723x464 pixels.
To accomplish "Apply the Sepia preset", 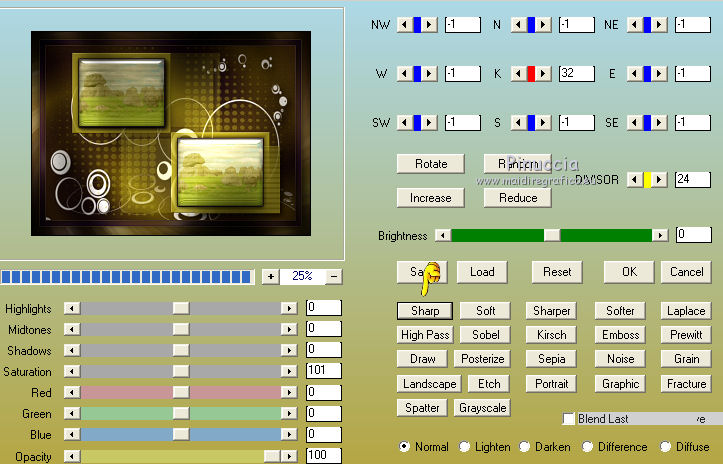I will 551,359.
